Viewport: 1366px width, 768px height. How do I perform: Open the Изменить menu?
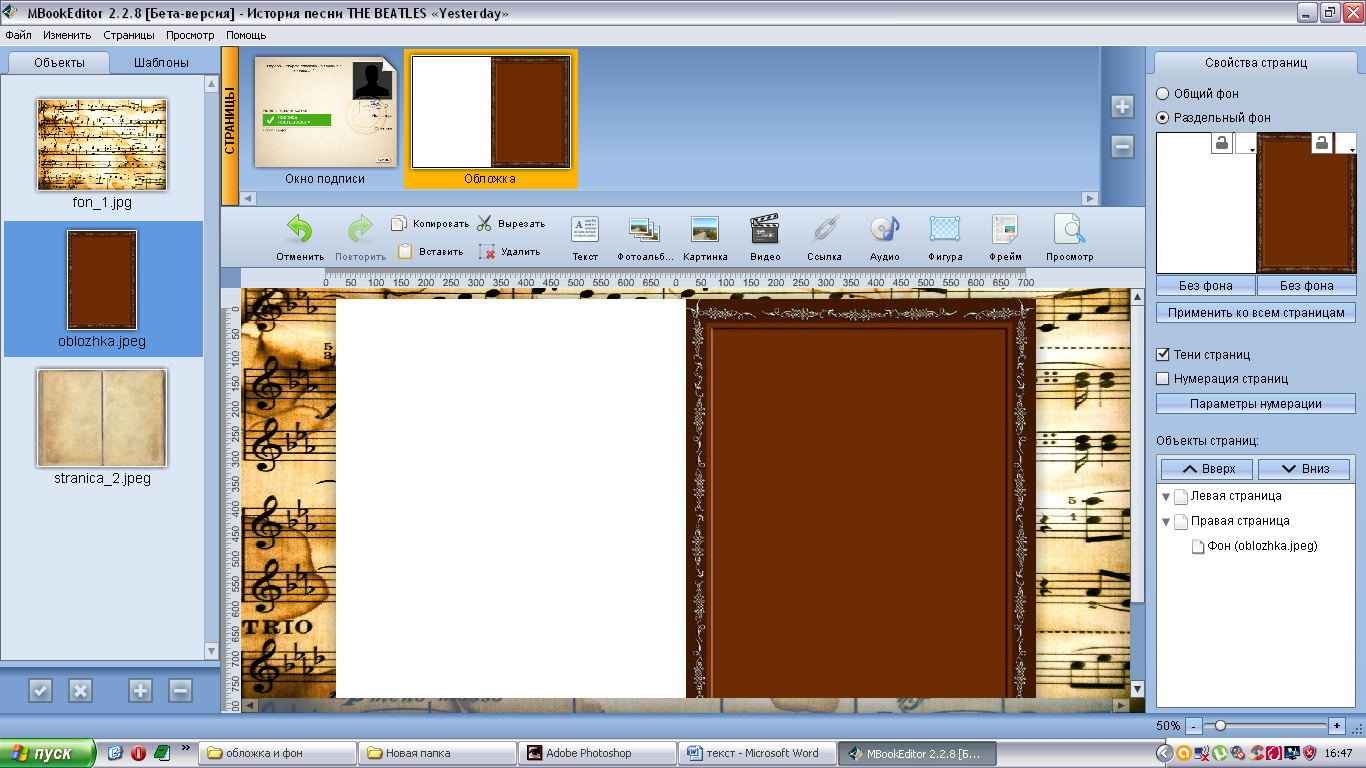coord(67,35)
